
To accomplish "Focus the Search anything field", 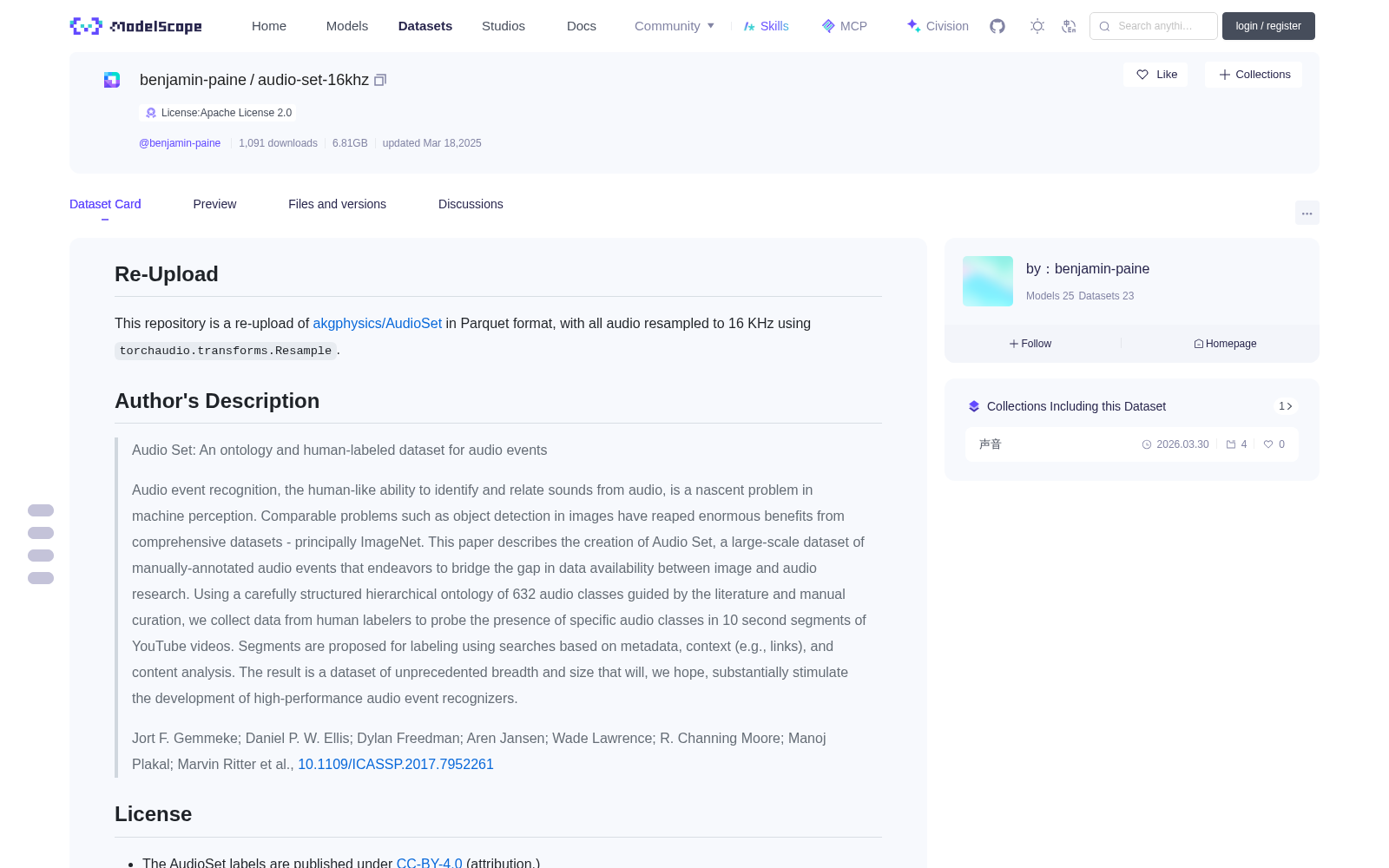I will [1154, 26].
